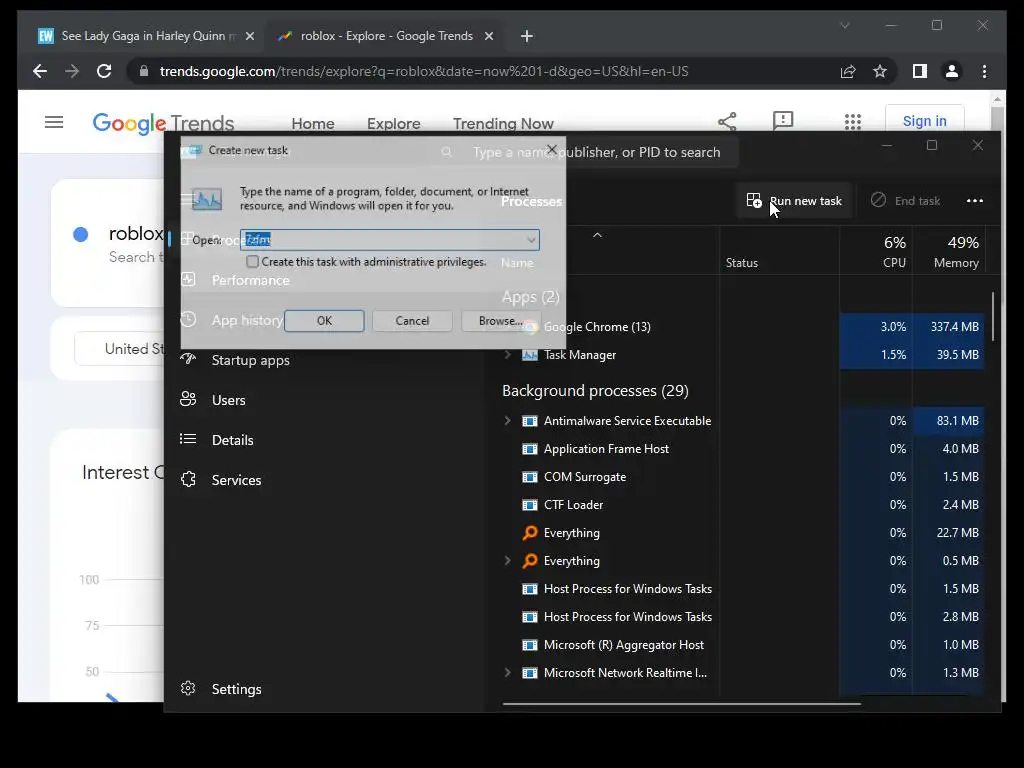Click the first Everything magnifier icon
Viewport: 1024px width, 768px height.
tap(530, 533)
